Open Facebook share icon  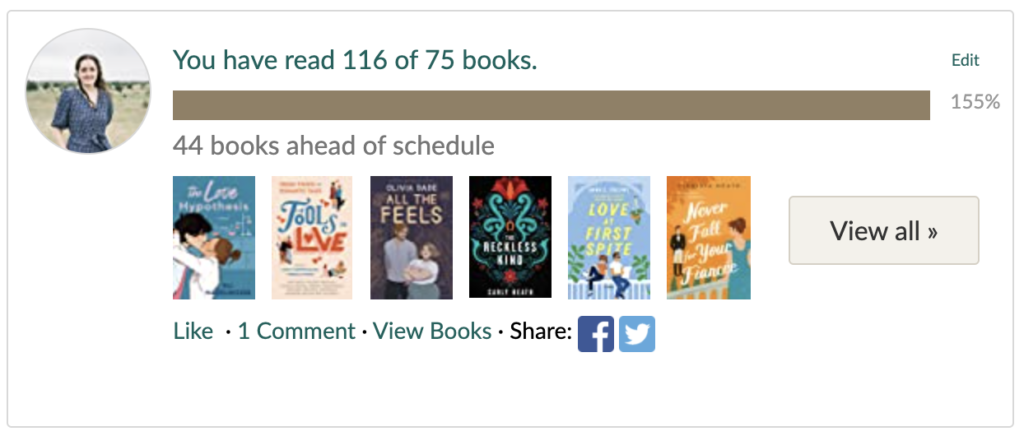tap(595, 333)
